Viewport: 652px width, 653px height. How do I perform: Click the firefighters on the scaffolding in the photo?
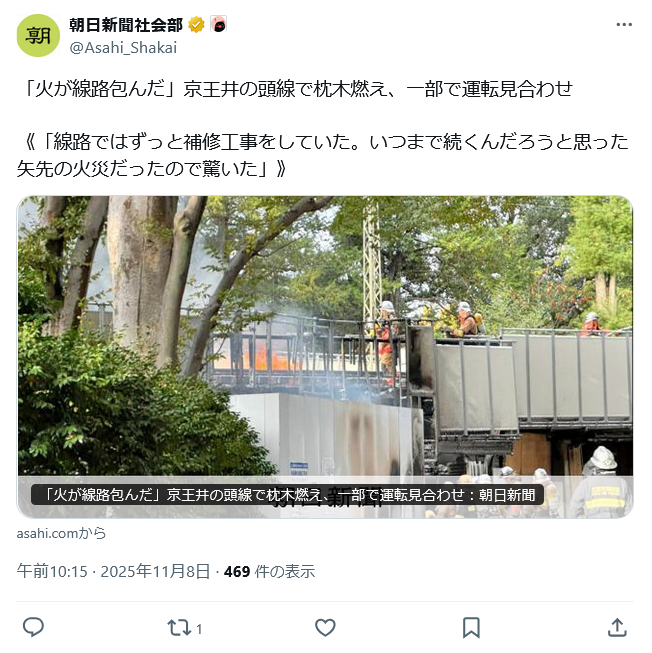tap(429, 323)
